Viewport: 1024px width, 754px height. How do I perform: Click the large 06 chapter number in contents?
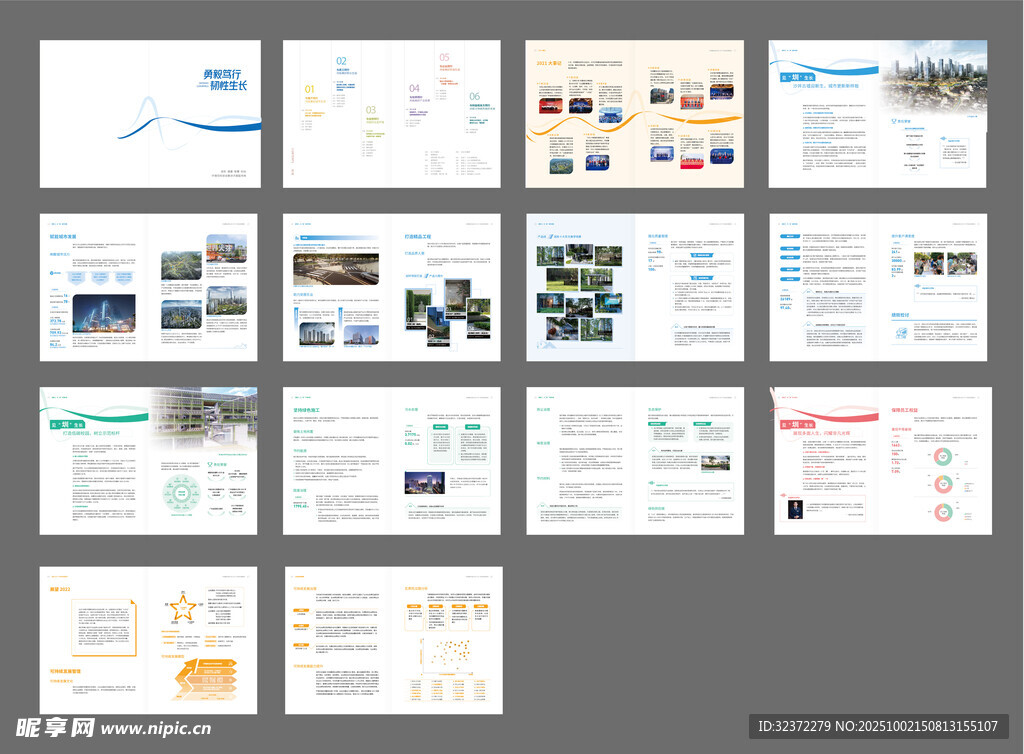pyautogui.click(x=475, y=97)
